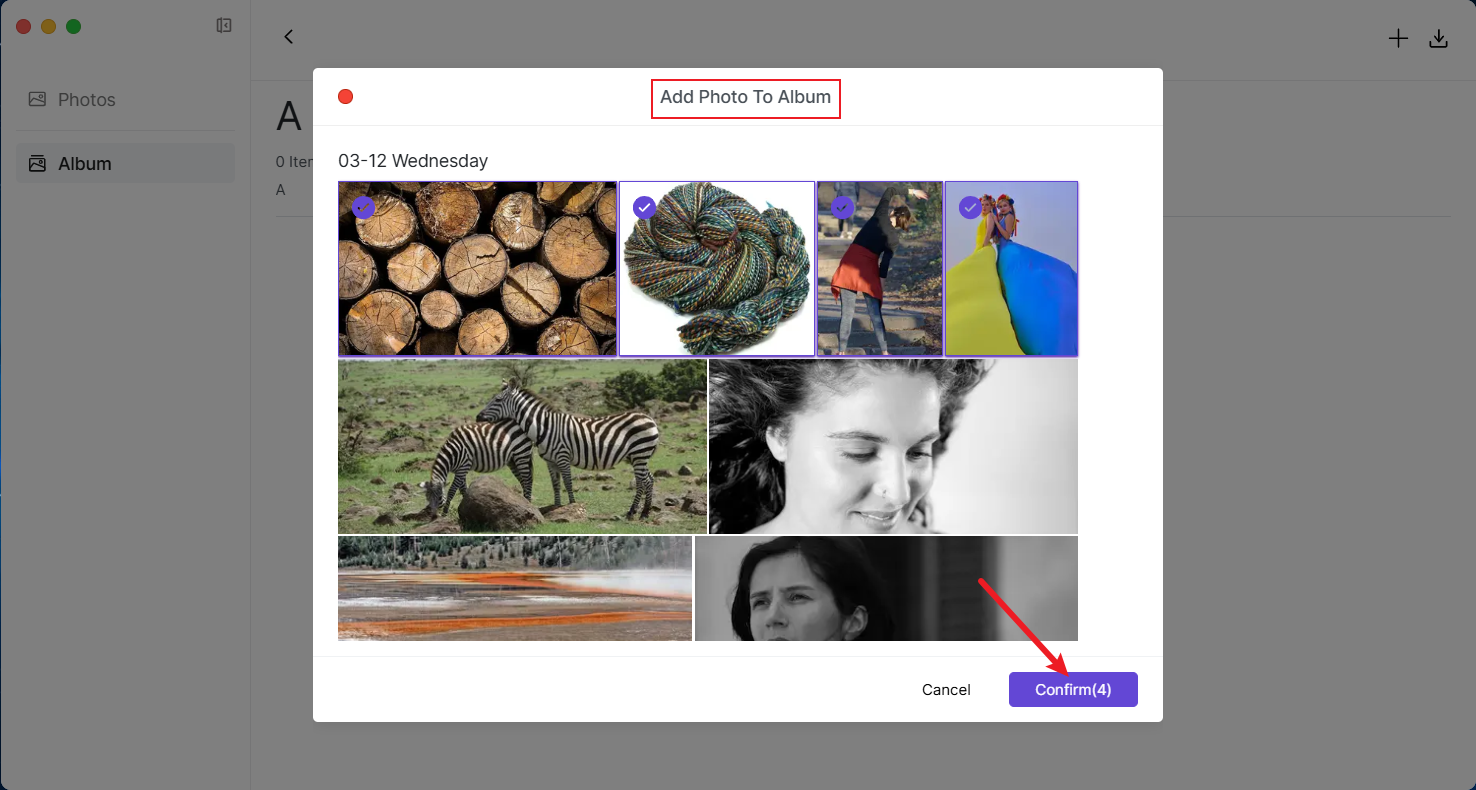Image resolution: width=1476 pixels, height=790 pixels.
Task: Open the Photos section in the sidebar
Action: pos(86,100)
